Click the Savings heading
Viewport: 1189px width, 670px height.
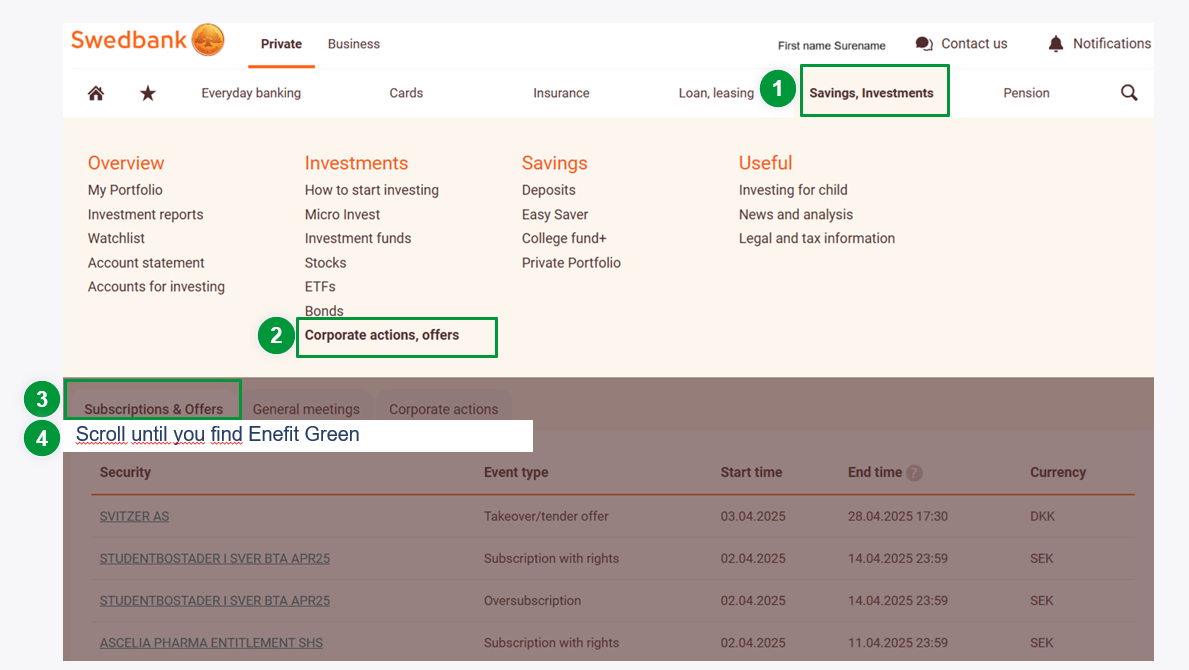click(x=554, y=163)
